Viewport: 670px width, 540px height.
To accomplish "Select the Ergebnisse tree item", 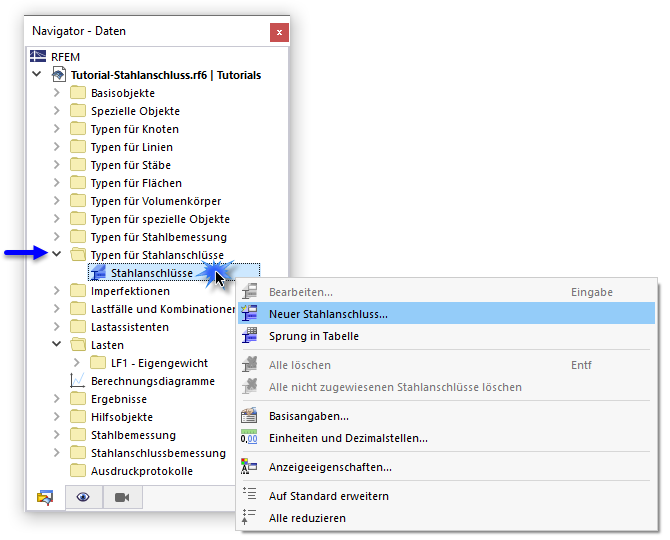I will [x=119, y=399].
